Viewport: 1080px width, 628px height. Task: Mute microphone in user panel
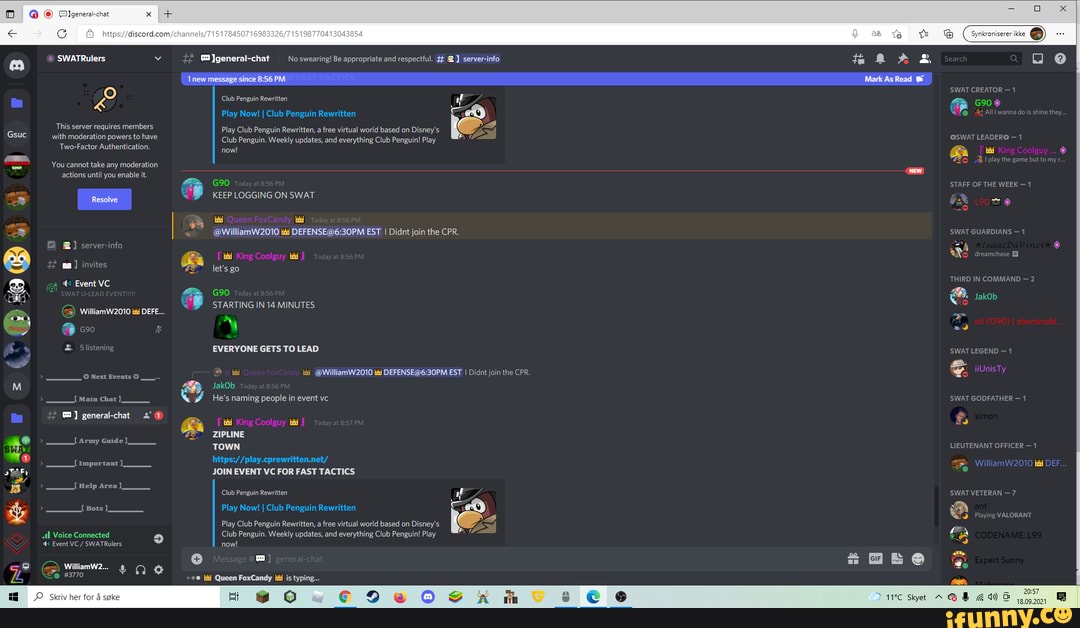[x=122, y=570]
